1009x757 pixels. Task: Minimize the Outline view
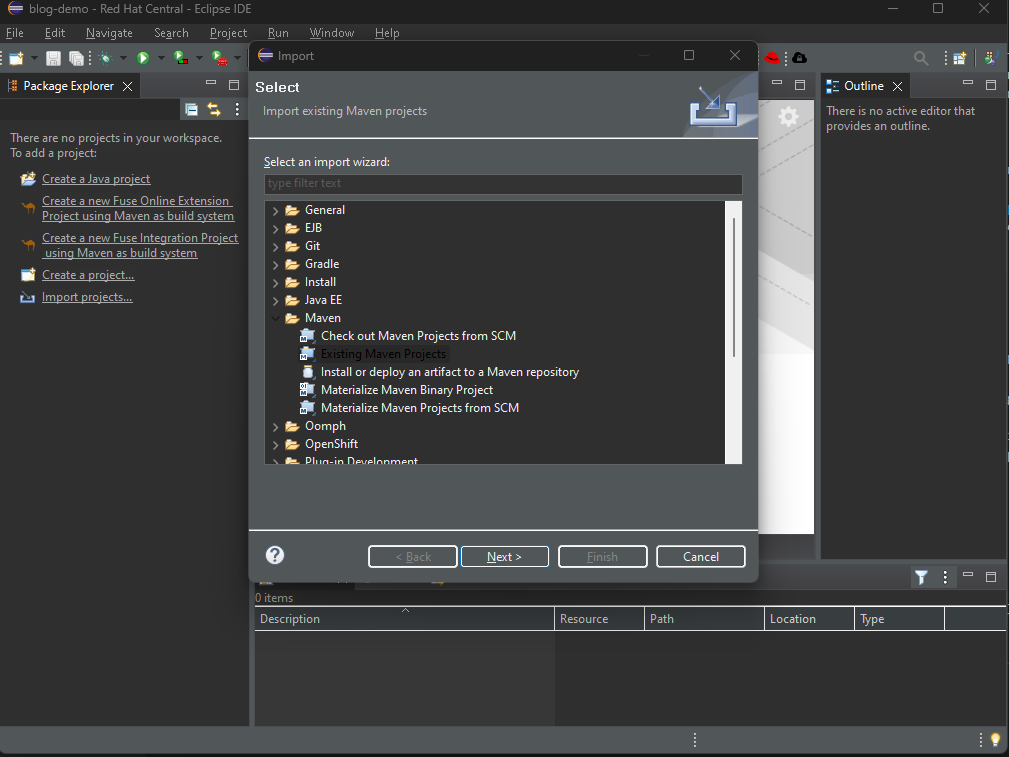(x=968, y=83)
